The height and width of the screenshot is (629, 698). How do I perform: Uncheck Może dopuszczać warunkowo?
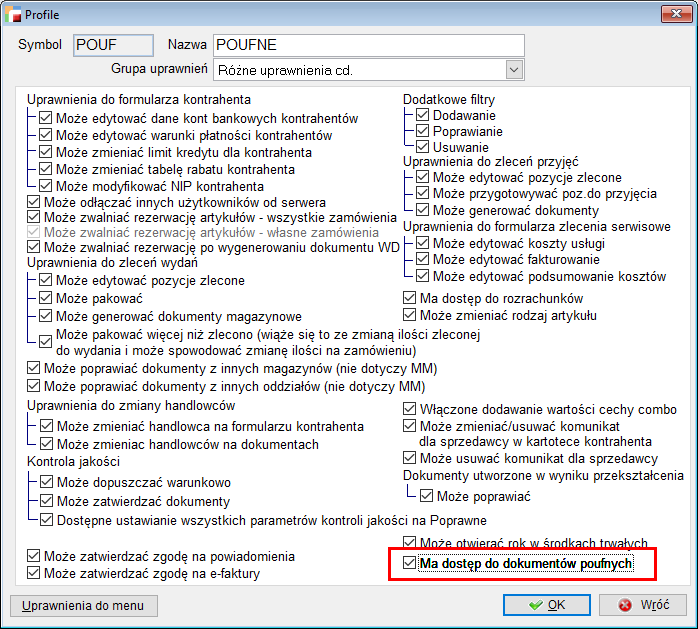pyautogui.click(x=46, y=482)
